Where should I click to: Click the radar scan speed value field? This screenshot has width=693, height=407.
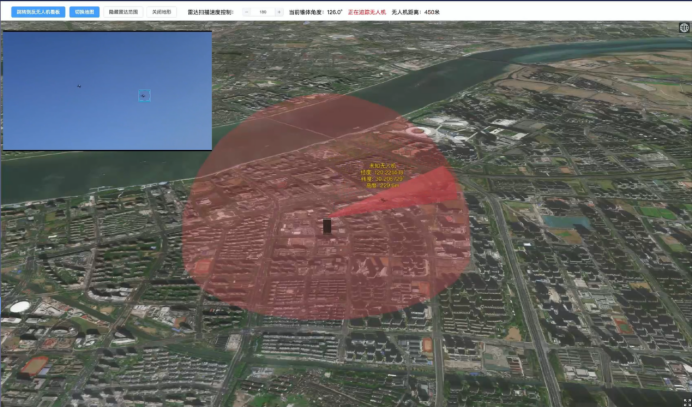tap(263, 12)
